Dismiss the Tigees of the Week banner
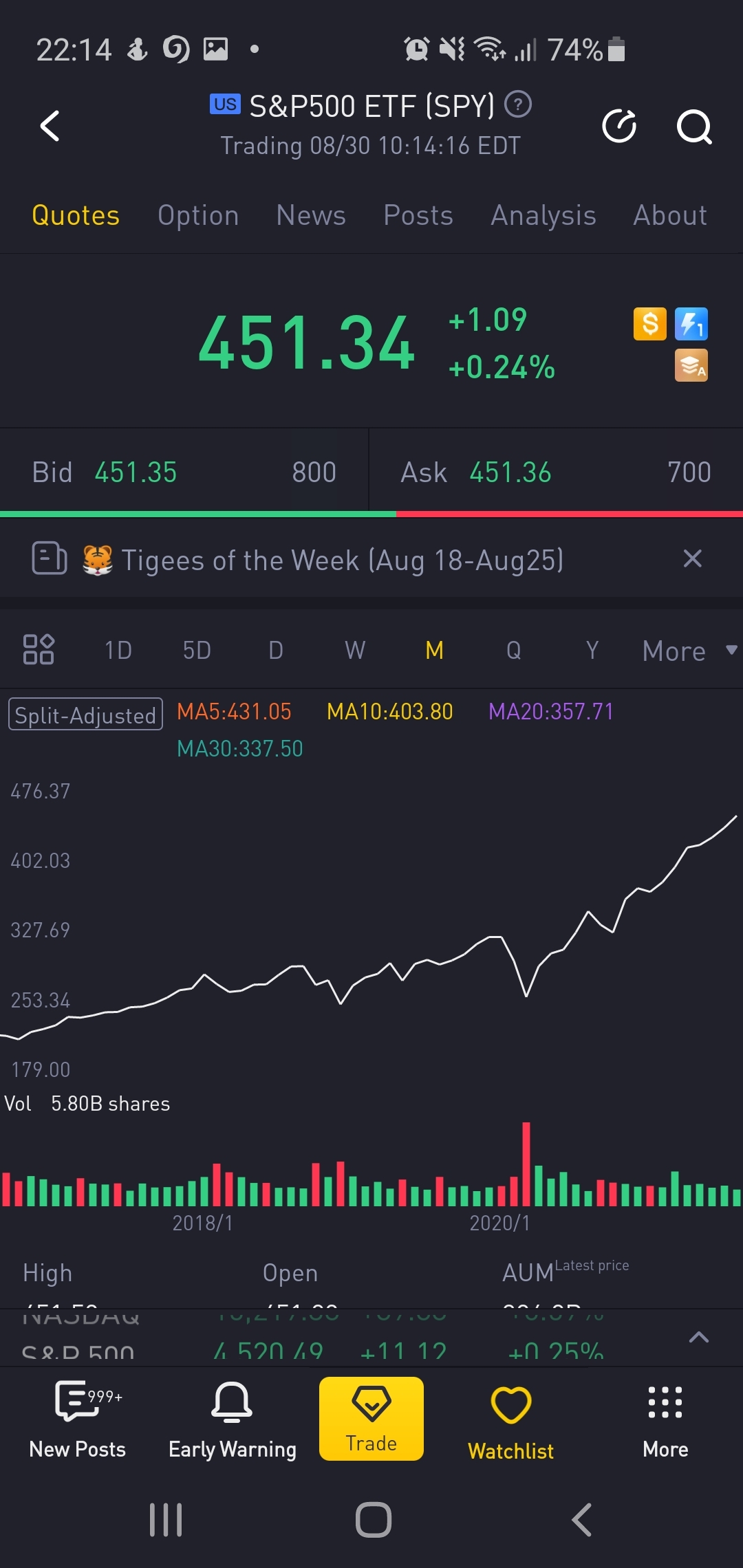The width and height of the screenshot is (743, 1568). pyautogui.click(x=693, y=558)
